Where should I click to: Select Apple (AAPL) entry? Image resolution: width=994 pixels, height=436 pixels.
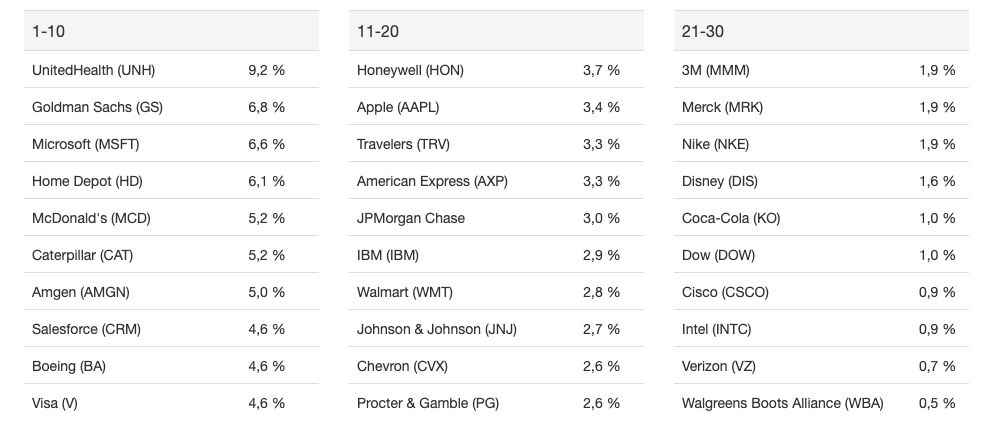398,107
